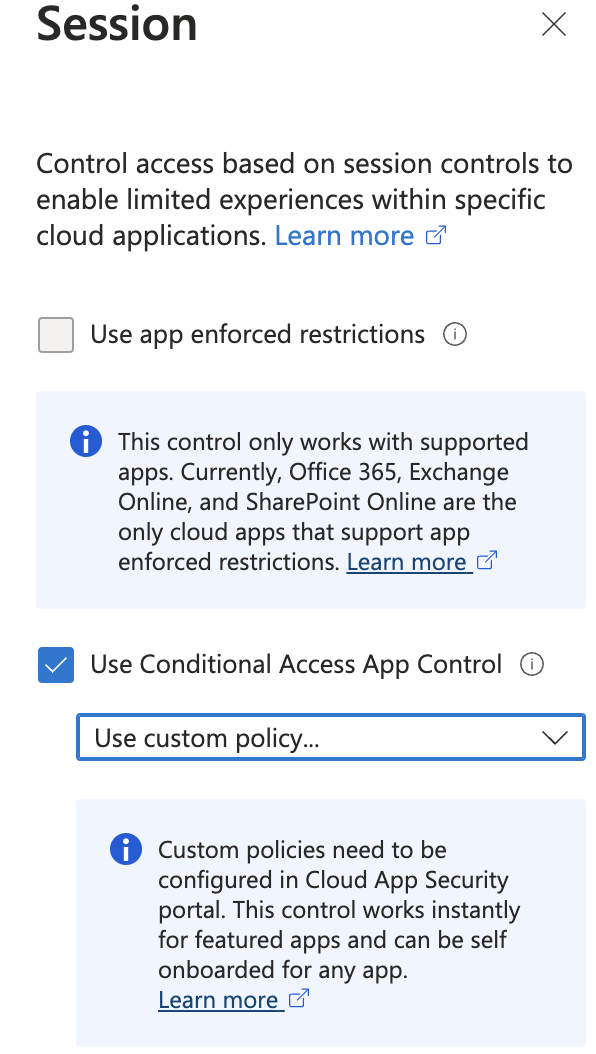Open the Use custom policy dropdown
The image size is (596, 1054).
(331, 737)
